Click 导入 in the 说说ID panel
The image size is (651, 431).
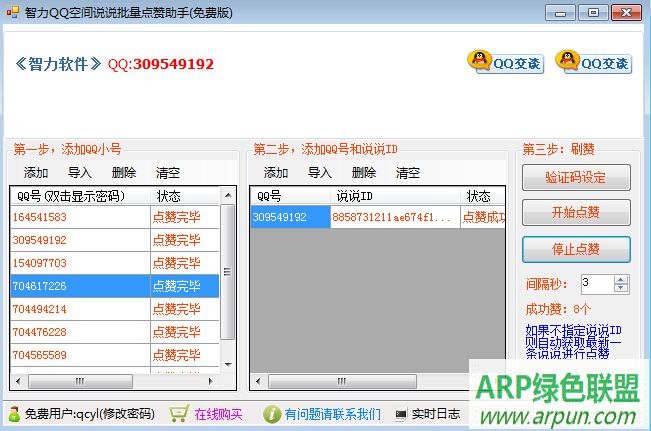[x=320, y=173]
